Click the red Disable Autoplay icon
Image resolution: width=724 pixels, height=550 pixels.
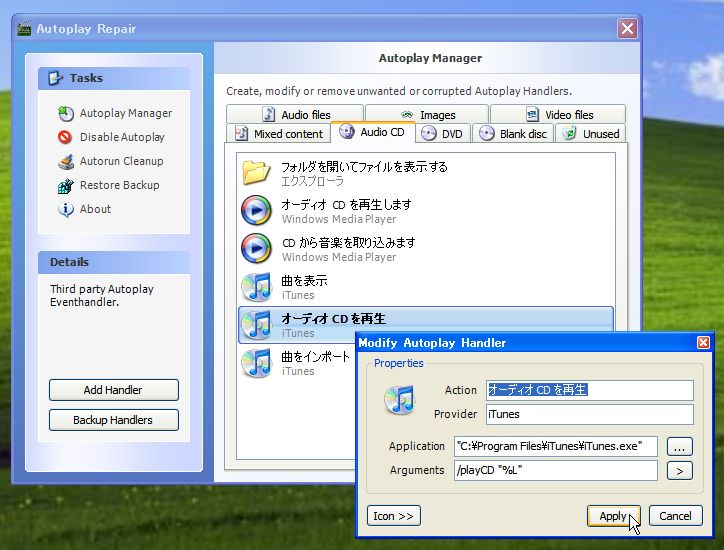65,137
